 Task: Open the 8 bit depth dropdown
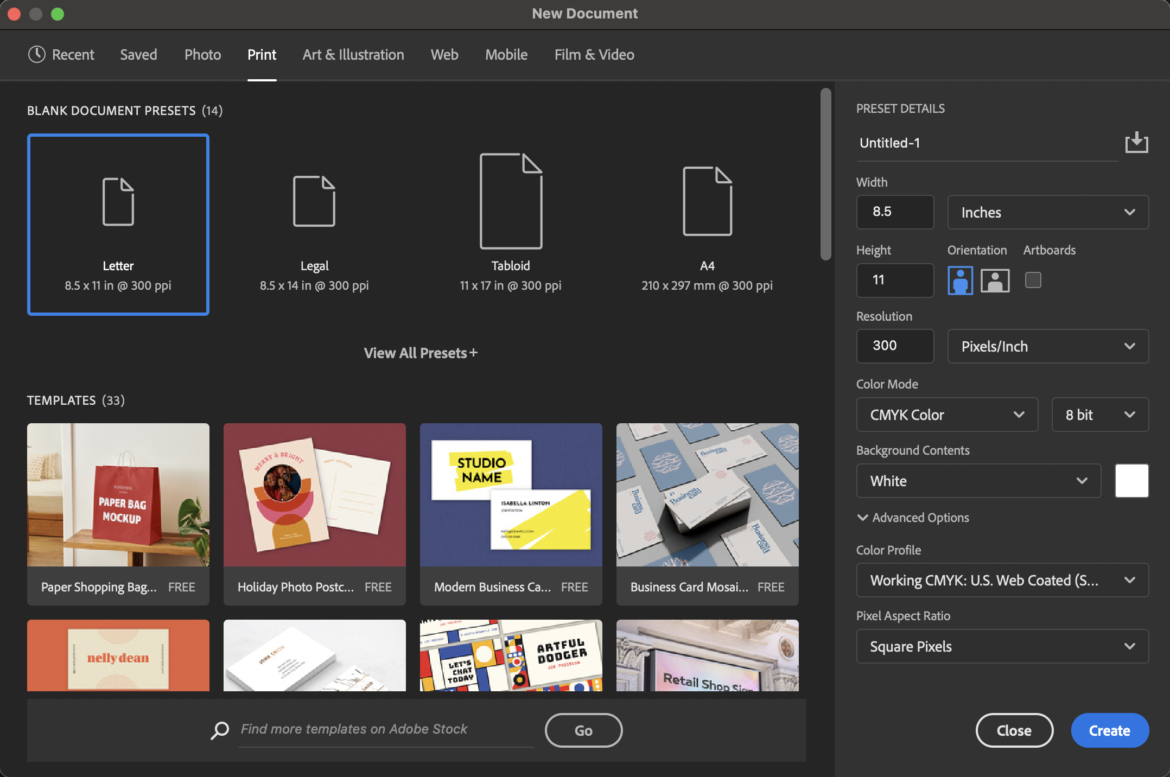[1099, 415]
